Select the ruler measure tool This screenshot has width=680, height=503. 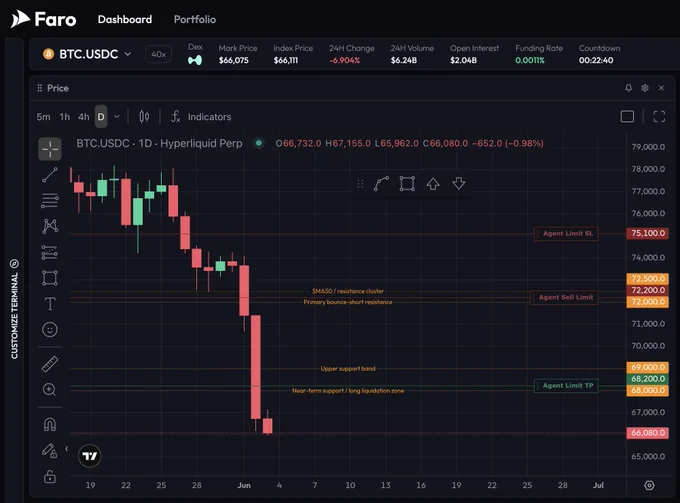(50, 364)
